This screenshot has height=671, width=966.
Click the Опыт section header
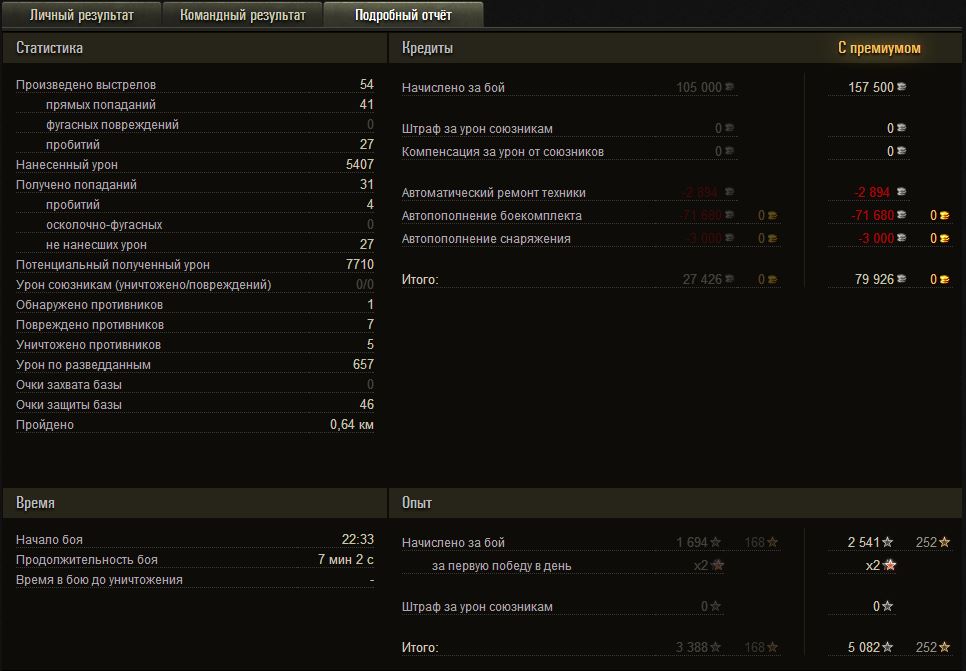click(417, 502)
